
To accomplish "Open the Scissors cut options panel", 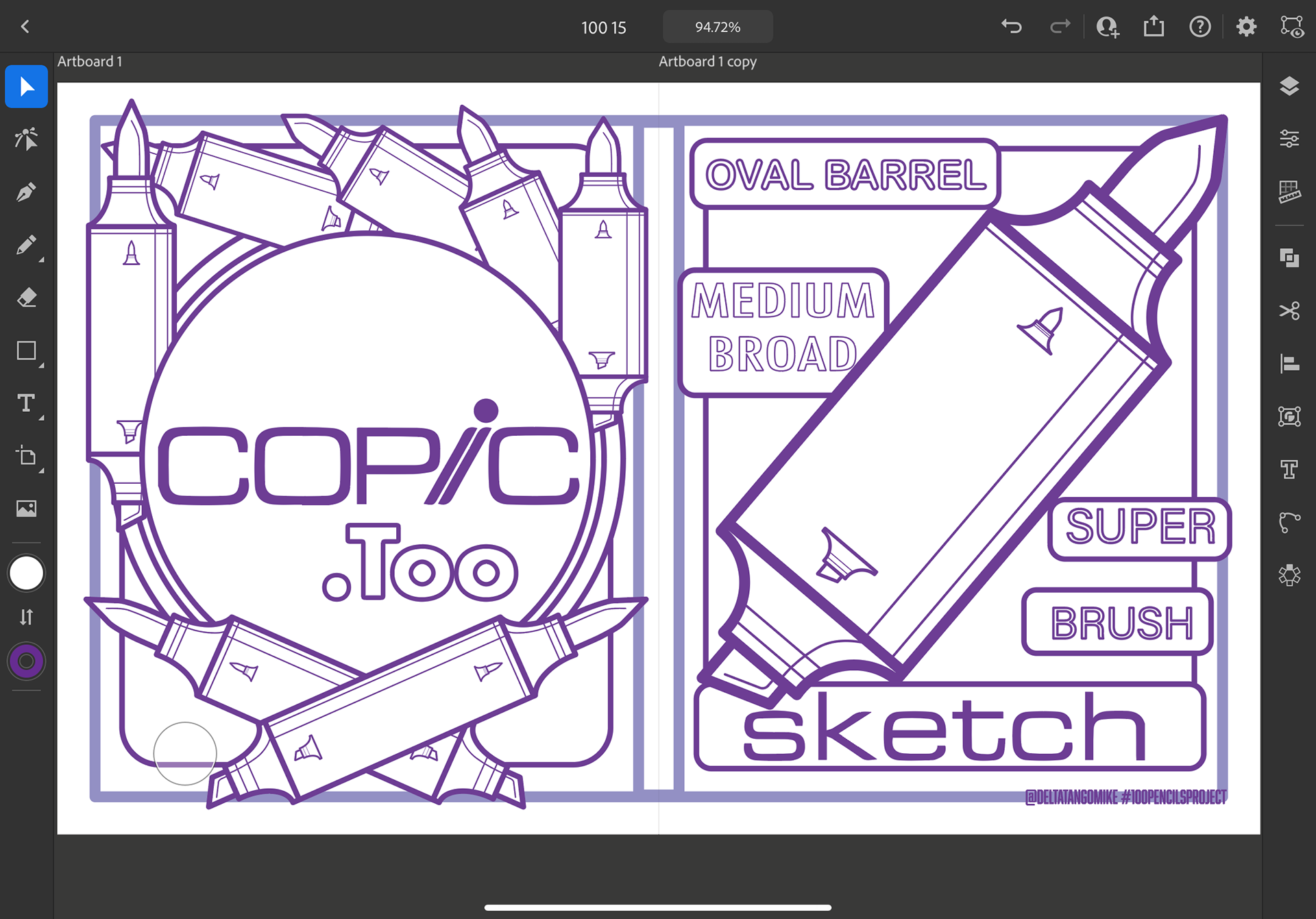I will [1289, 310].
